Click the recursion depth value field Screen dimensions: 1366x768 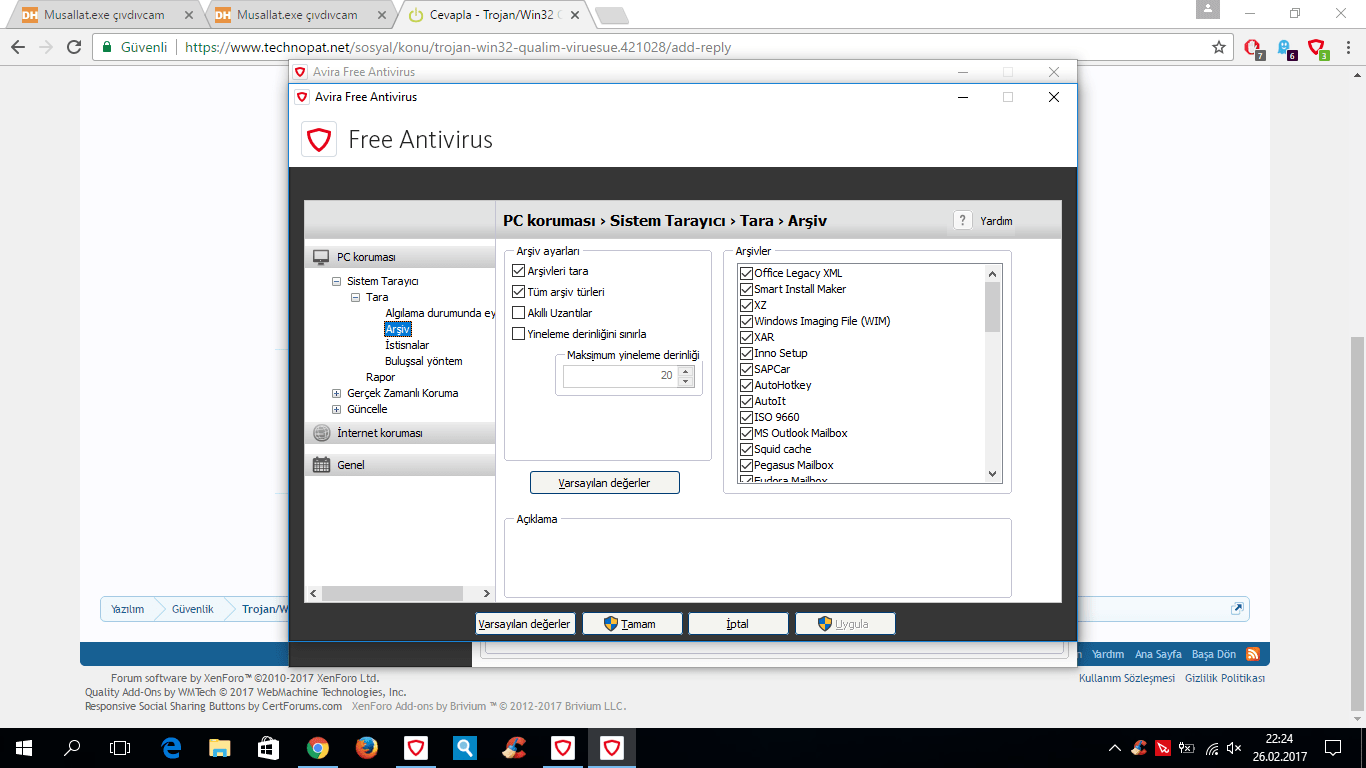point(620,376)
